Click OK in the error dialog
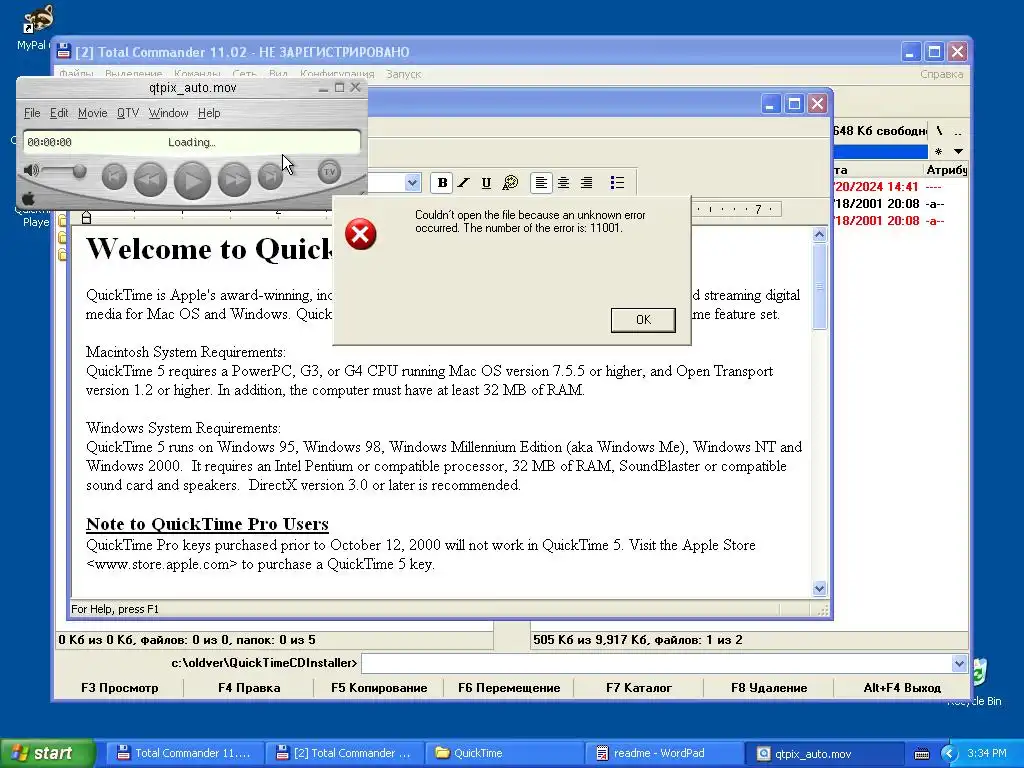1024x768 pixels. coord(643,319)
